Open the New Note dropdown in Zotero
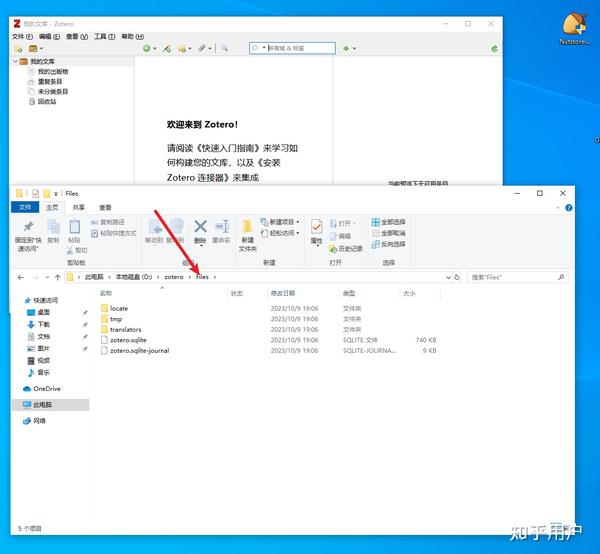Image resolution: width=600 pixels, height=554 pixels. pyautogui.click(x=185, y=49)
